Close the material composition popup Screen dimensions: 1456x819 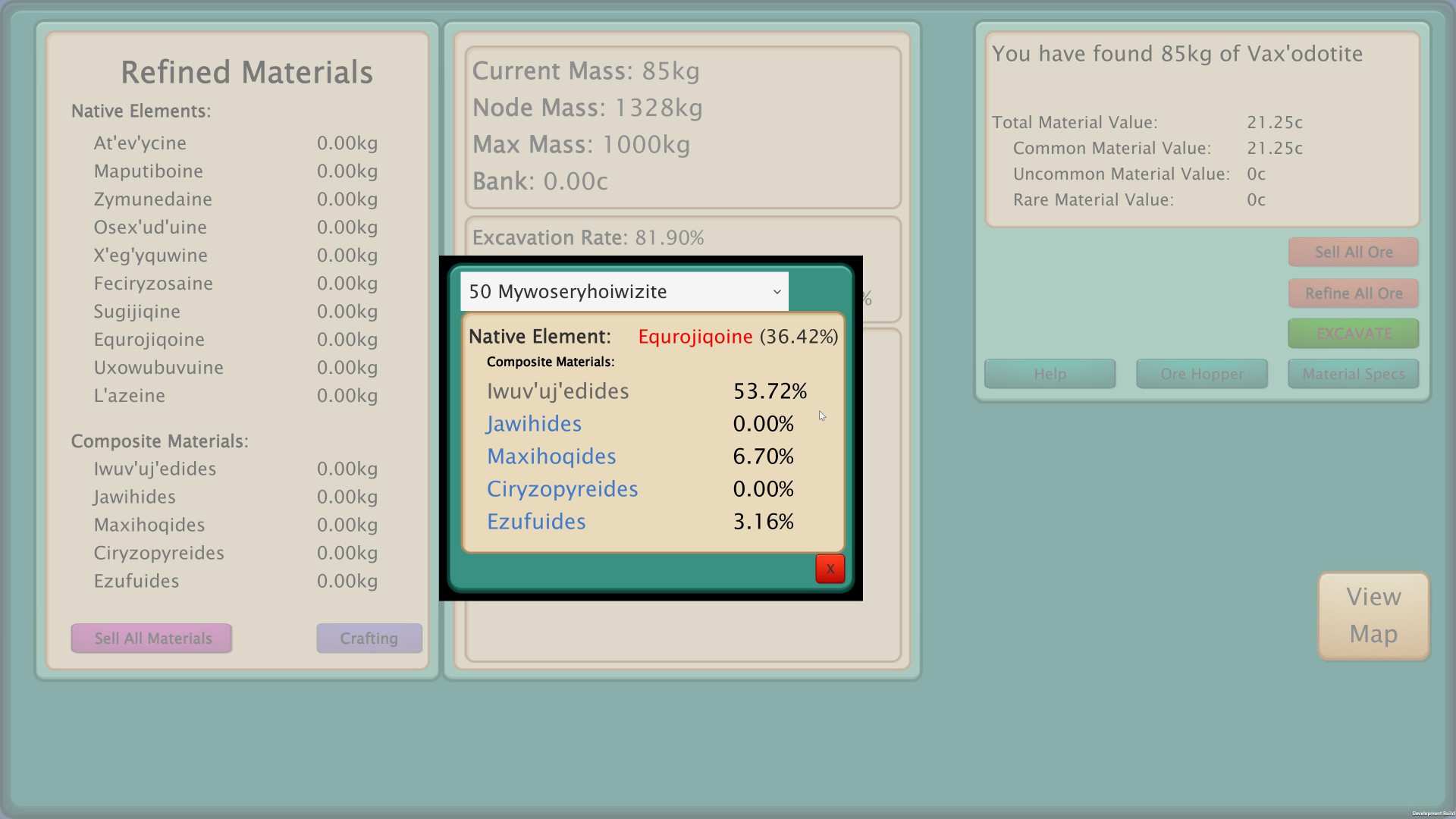coord(830,569)
